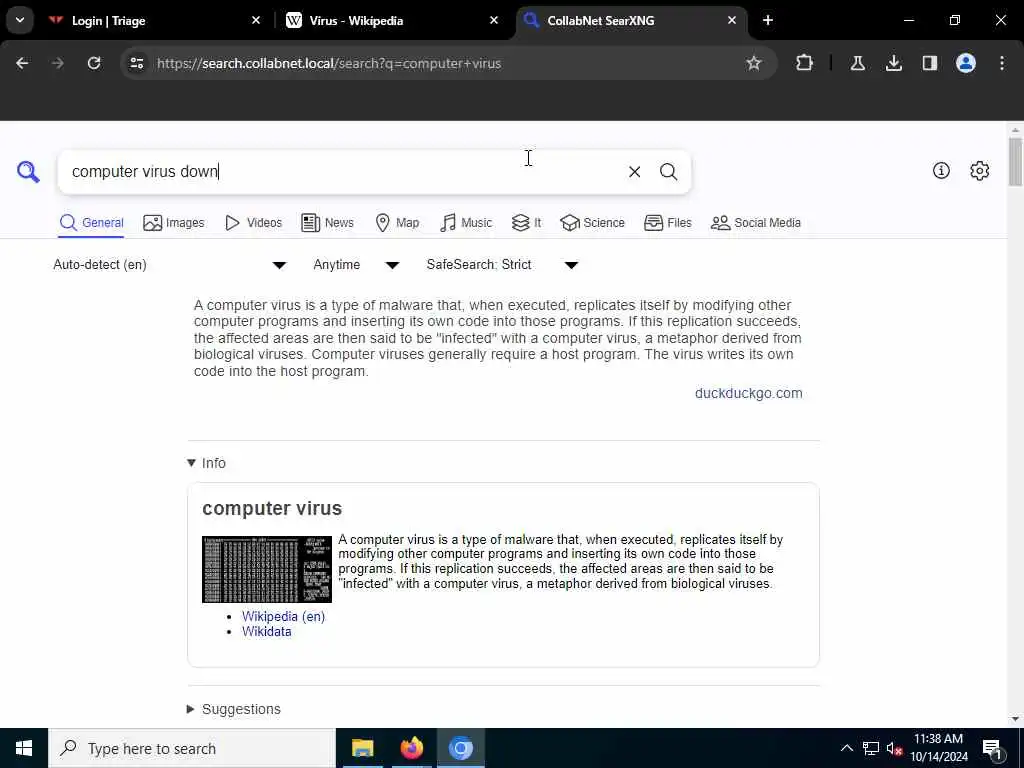Screen dimensions: 1024x768
Task: Open the tab search dropdown arrow
Action: (20, 20)
